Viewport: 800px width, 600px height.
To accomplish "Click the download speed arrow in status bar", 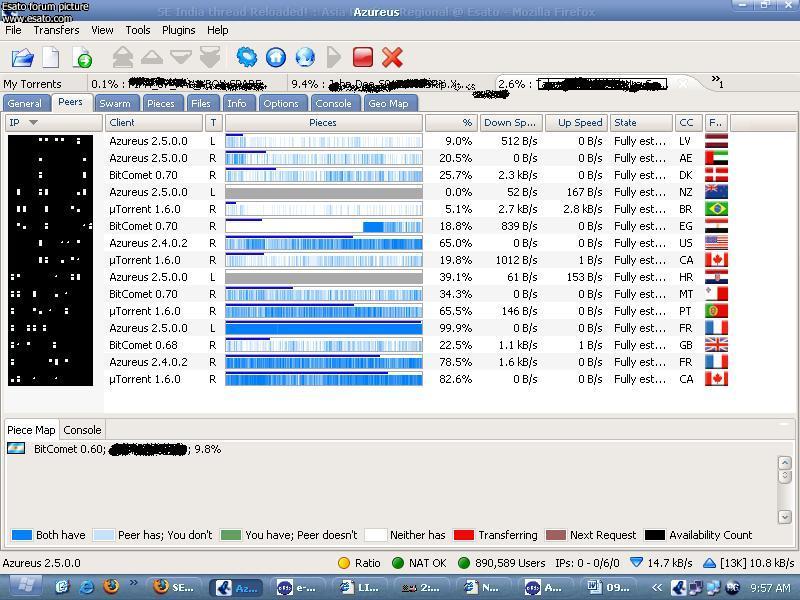I will tap(636, 563).
